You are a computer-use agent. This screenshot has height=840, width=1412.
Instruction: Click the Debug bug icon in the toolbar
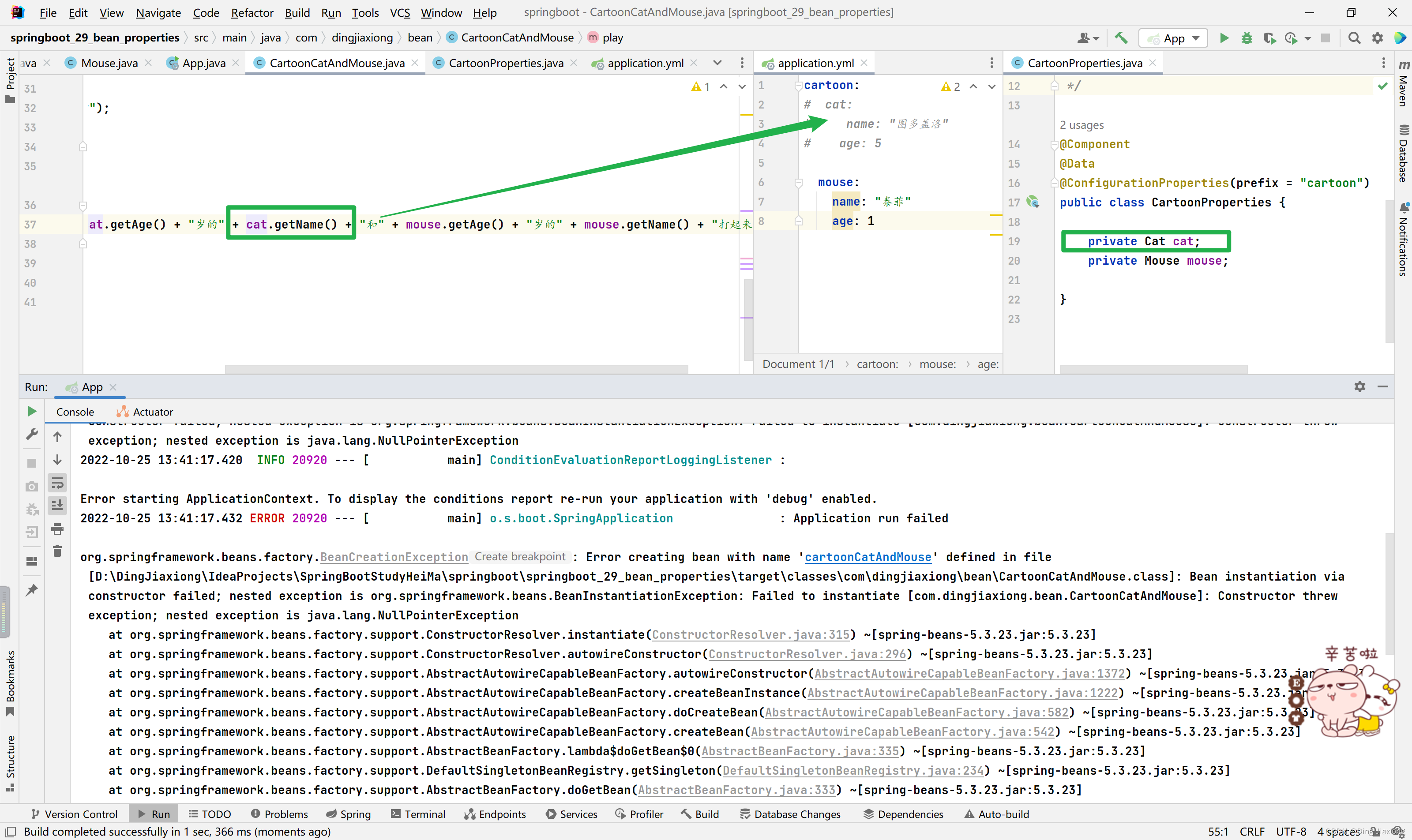pyautogui.click(x=1246, y=38)
